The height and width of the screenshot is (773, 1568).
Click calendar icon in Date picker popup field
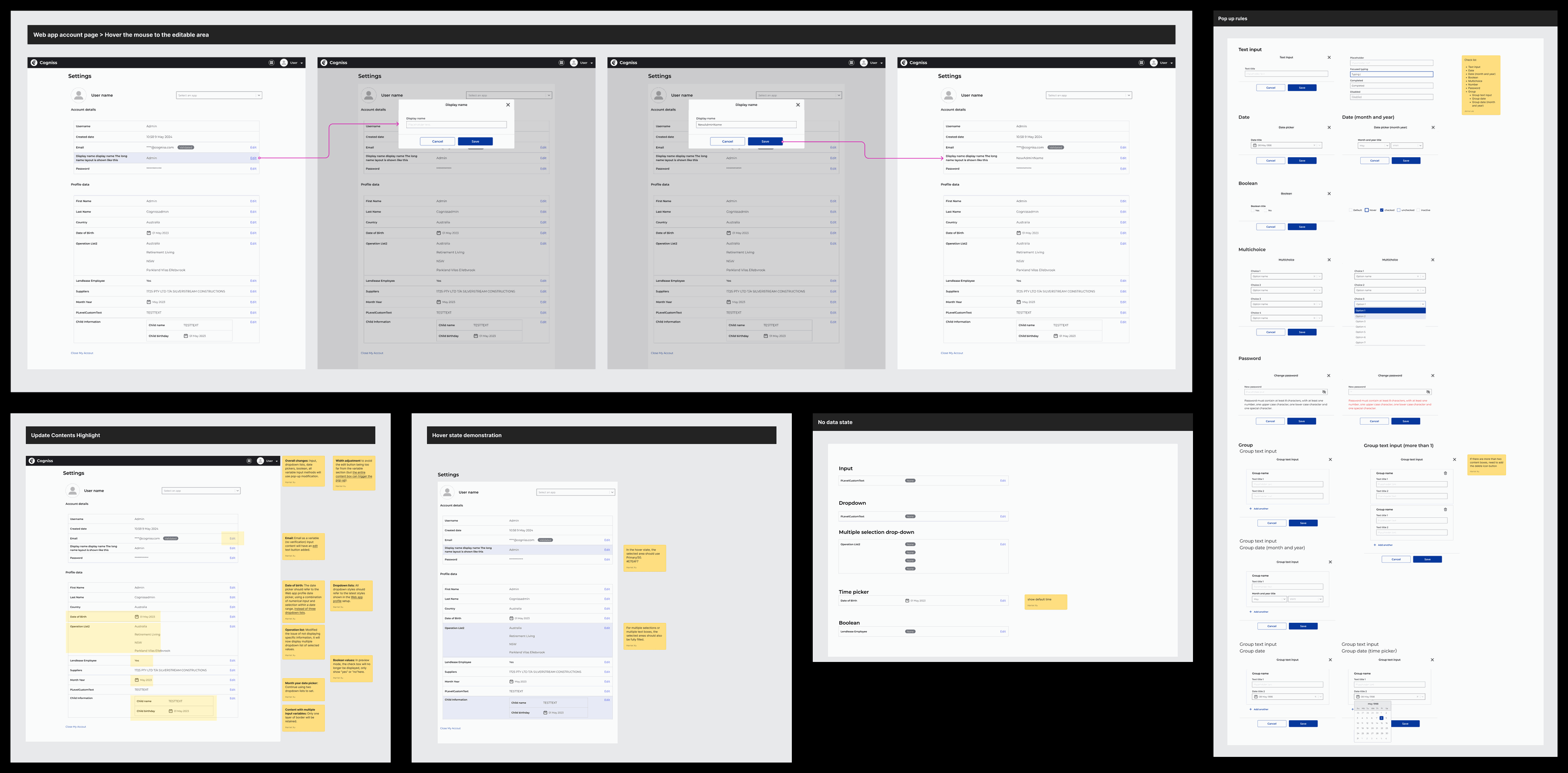point(1255,145)
